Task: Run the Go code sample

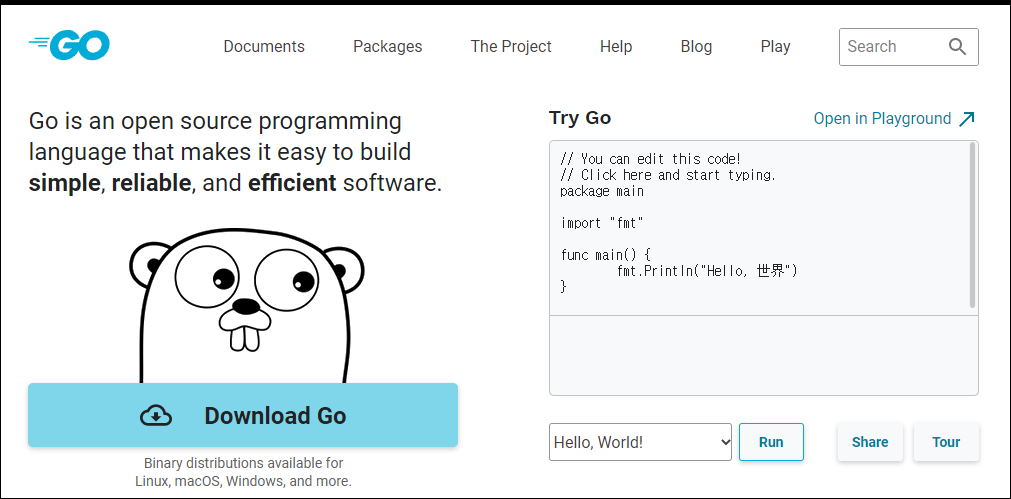Action: (771, 442)
